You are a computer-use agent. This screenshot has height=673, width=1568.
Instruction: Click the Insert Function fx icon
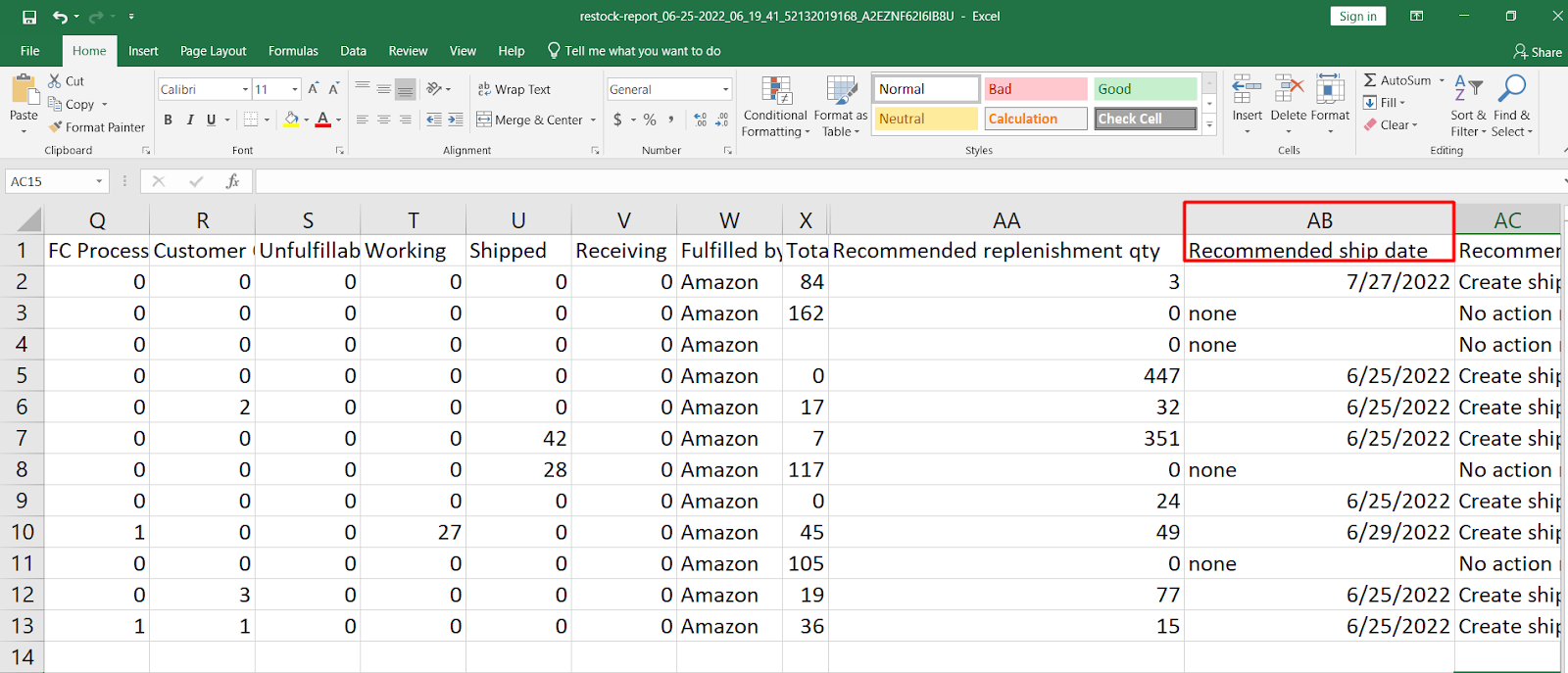pos(233,181)
